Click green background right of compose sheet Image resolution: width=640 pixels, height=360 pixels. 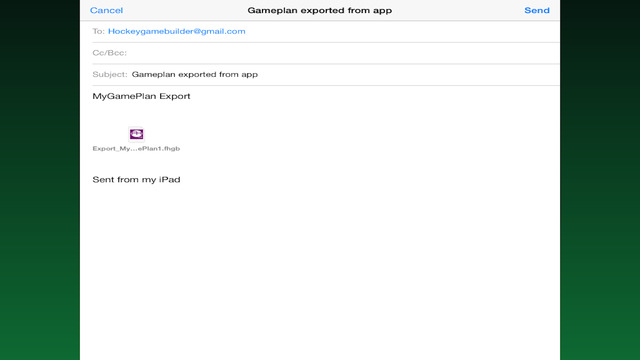[x=600, y=180]
